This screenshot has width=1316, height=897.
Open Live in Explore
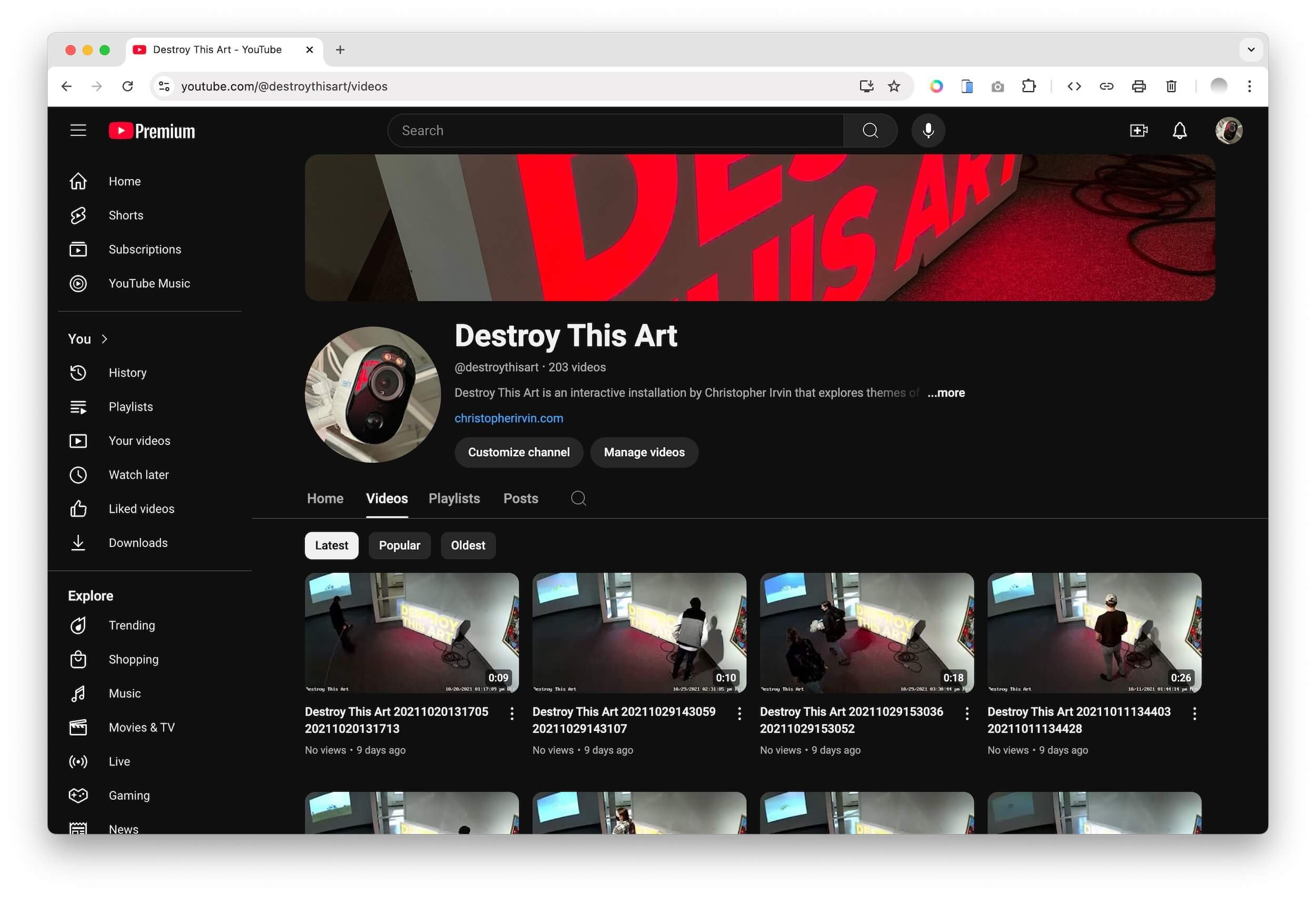click(149, 761)
